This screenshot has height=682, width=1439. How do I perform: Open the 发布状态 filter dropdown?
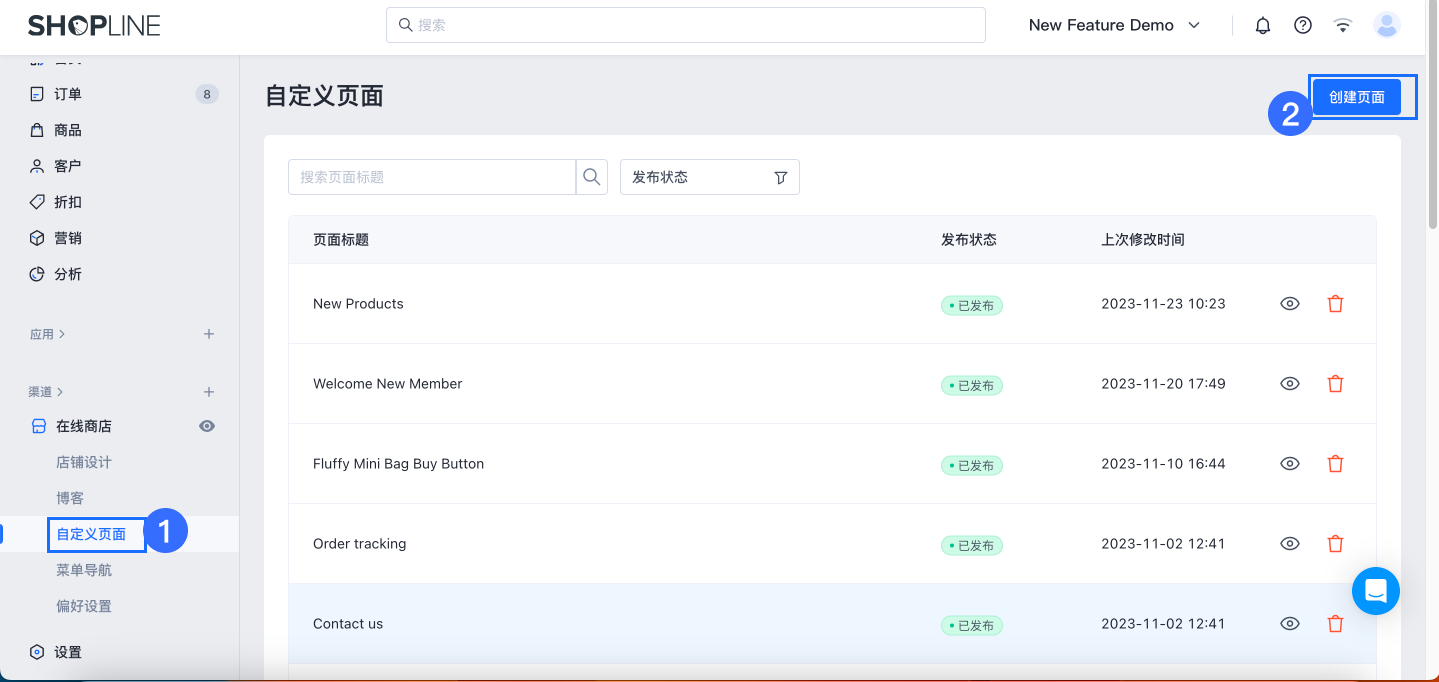click(x=710, y=176)
